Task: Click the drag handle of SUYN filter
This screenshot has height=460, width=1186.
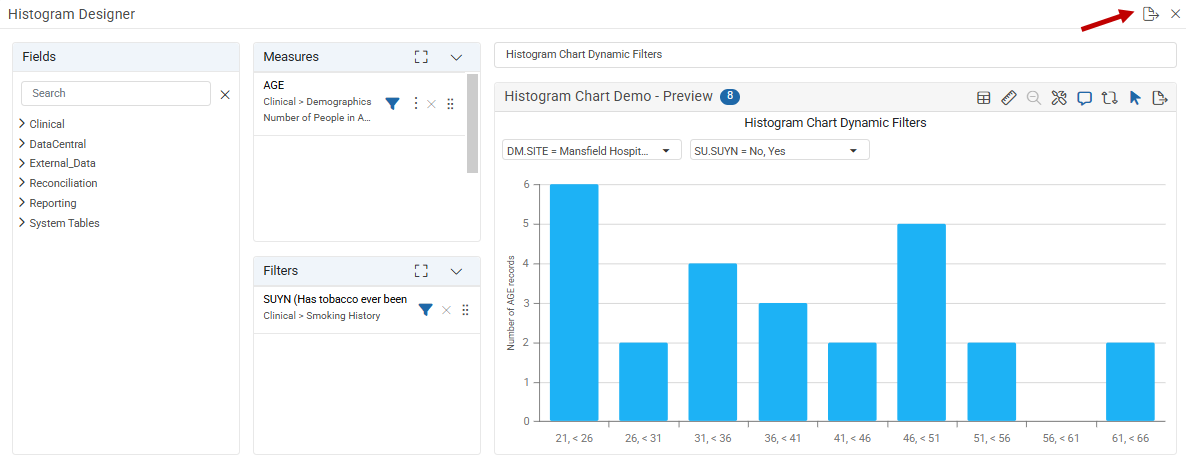Action: [465, 309]
